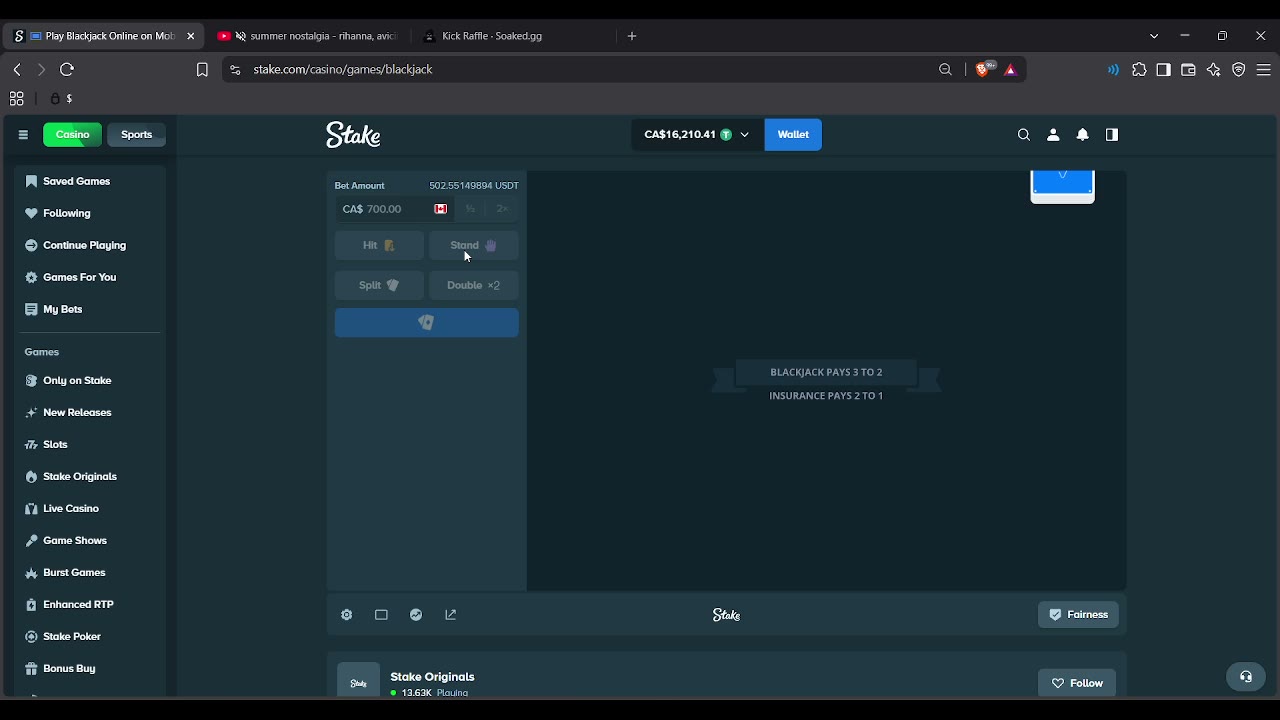Image resolution: width=1280 pixels, height=720 pixels.
Task: Open Brave Rewards triangle icon
Action: pos(1010,69)
